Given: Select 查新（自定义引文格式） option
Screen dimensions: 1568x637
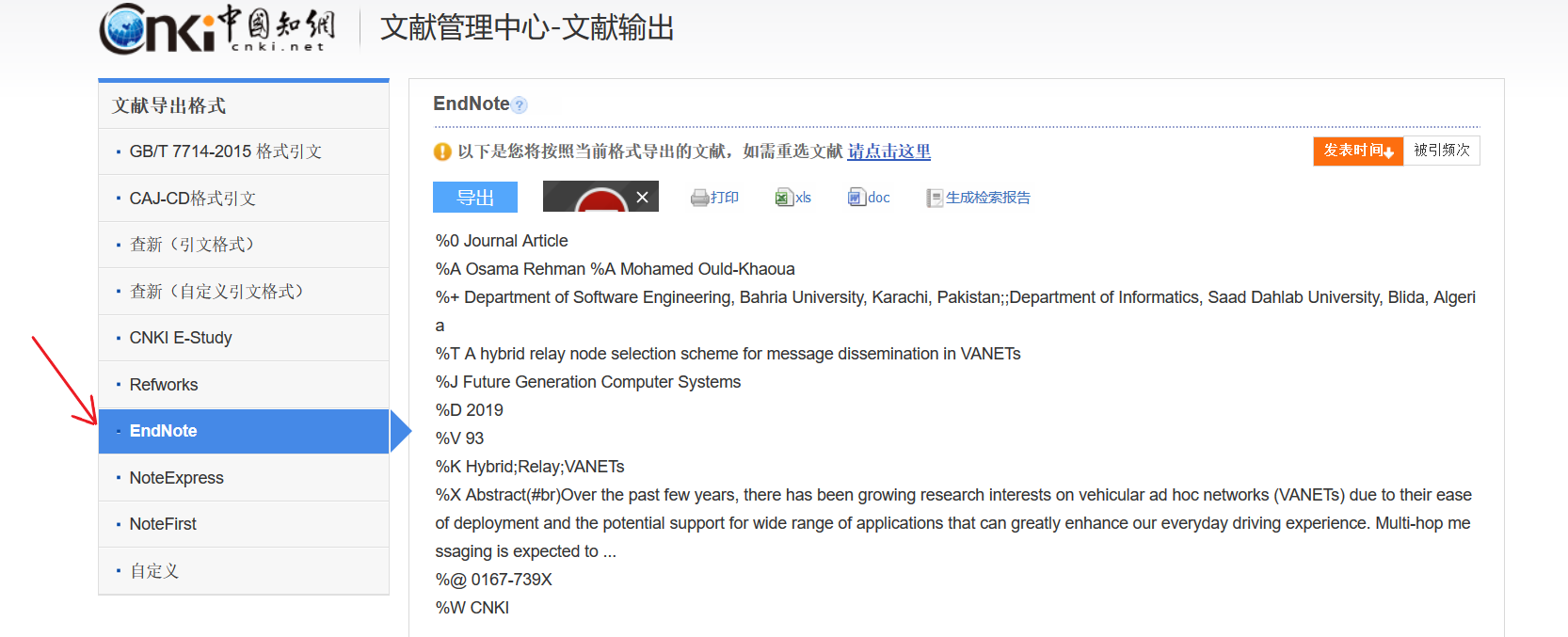Looking at the screenshot, I should [244, 292].
